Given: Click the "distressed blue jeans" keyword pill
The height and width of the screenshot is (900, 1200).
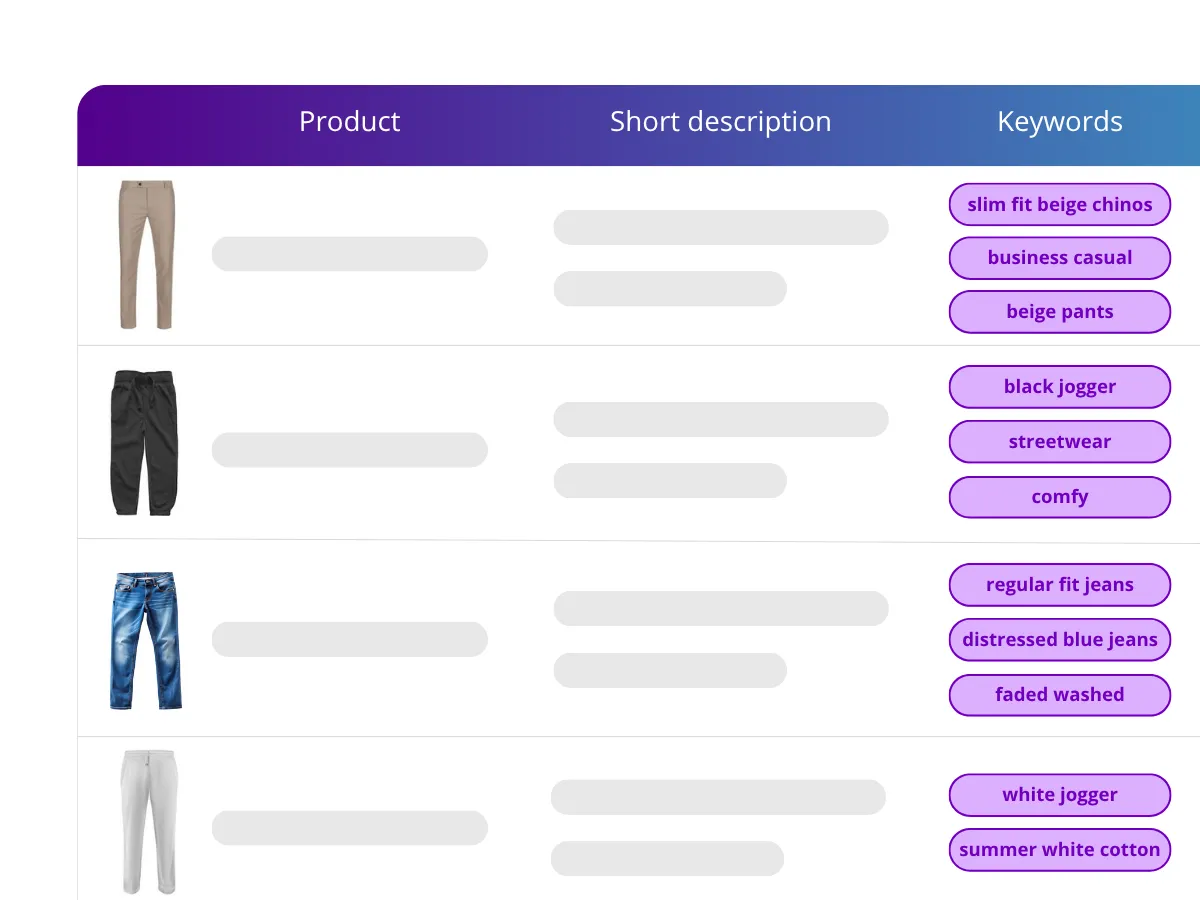Looking at the screenshot, I should (x=1059, y=640).
